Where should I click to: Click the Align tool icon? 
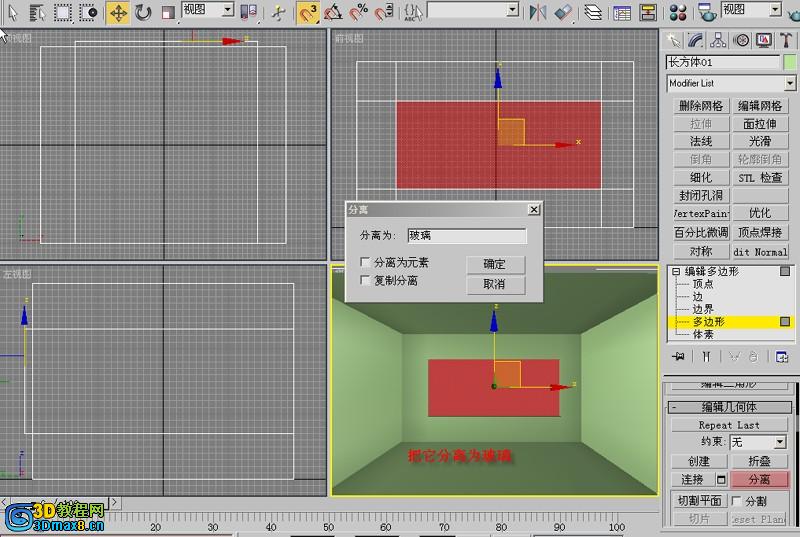[563, 12]
